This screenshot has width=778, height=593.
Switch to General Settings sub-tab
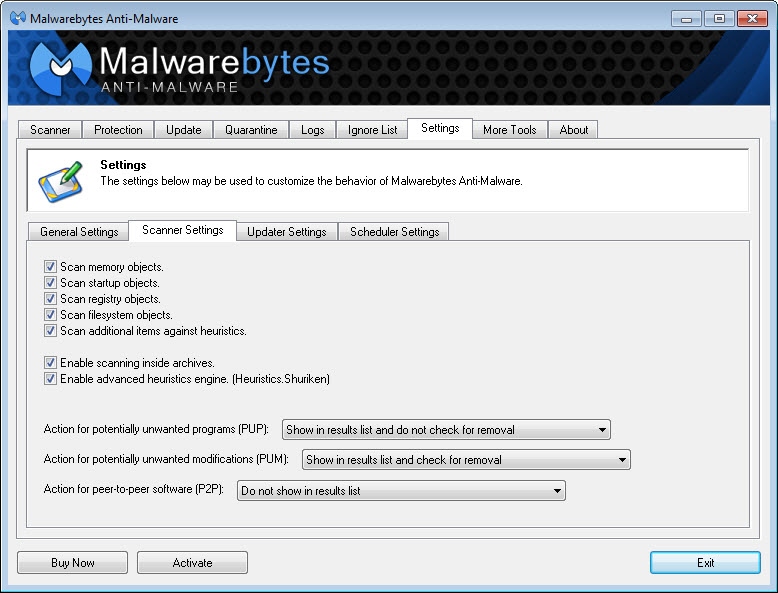tap(79, 232)
